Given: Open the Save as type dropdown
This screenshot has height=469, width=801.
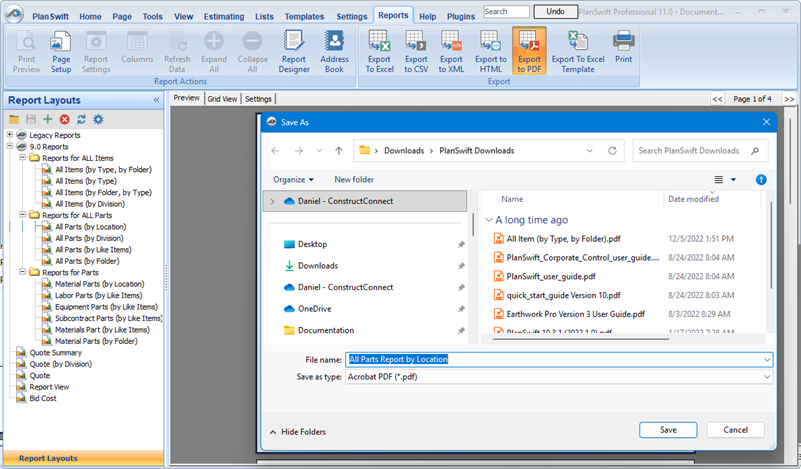Looking at the screenshot, I should [x=767, y=377].
